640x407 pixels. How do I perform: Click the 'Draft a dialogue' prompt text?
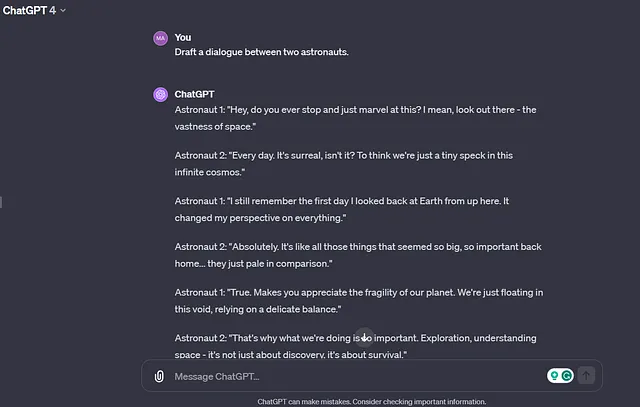coord(261,52)
